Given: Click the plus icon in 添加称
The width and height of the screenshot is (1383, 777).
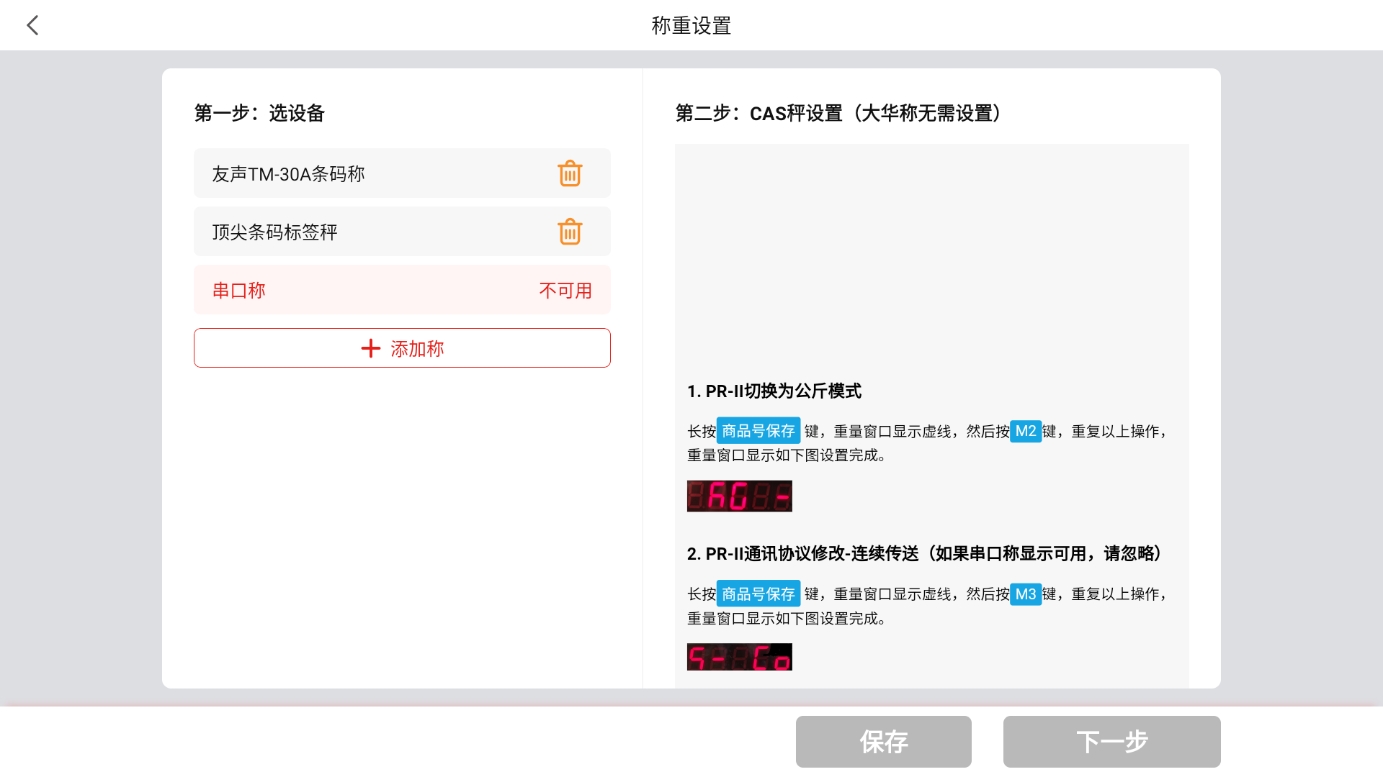Looking at the screenshot, I should [x=371, y=348].
